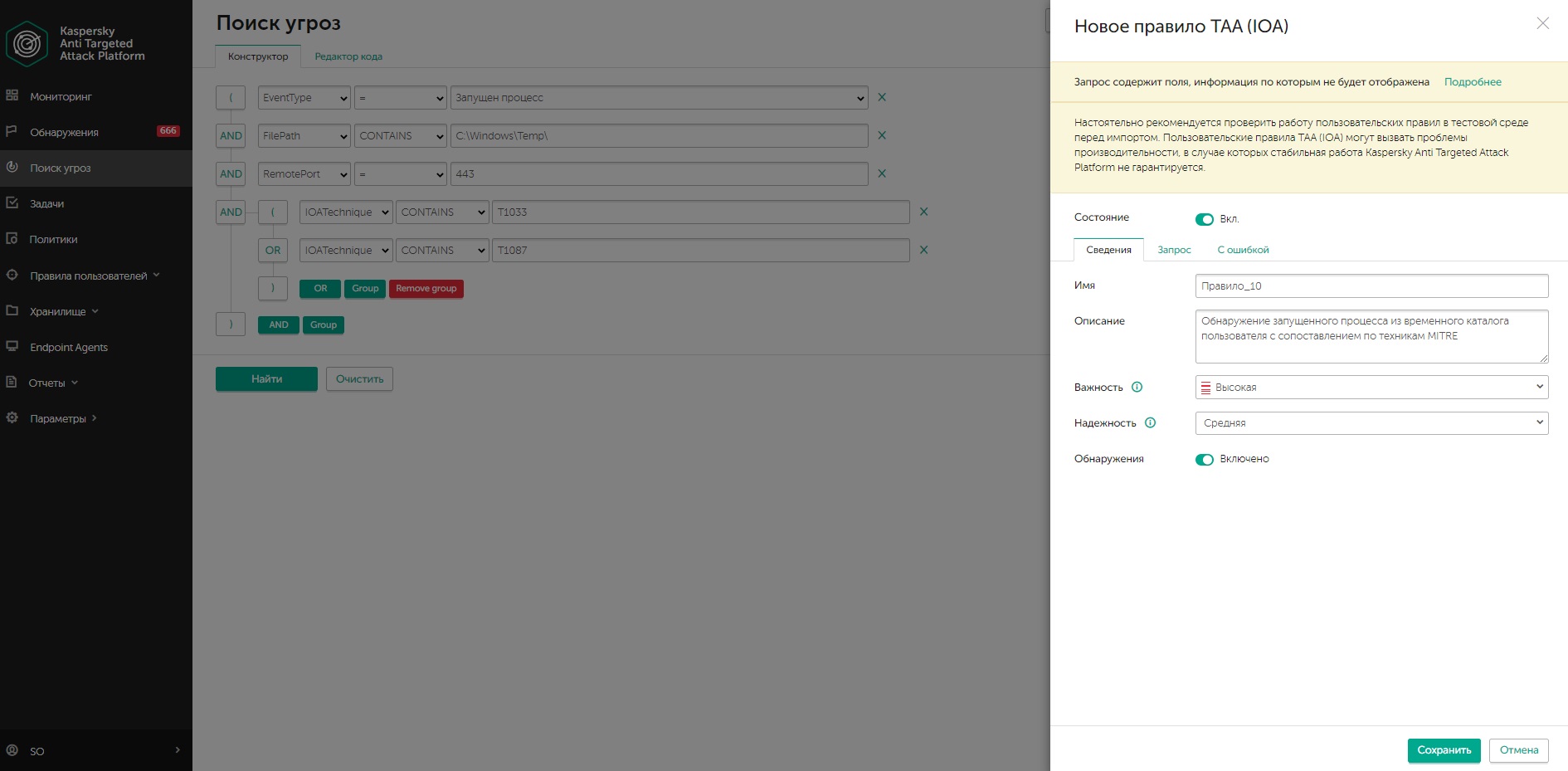Viewport: 1568px width, 771px height.
Task: Toggle the Состояние switch off
Action: coord(1204,219)
